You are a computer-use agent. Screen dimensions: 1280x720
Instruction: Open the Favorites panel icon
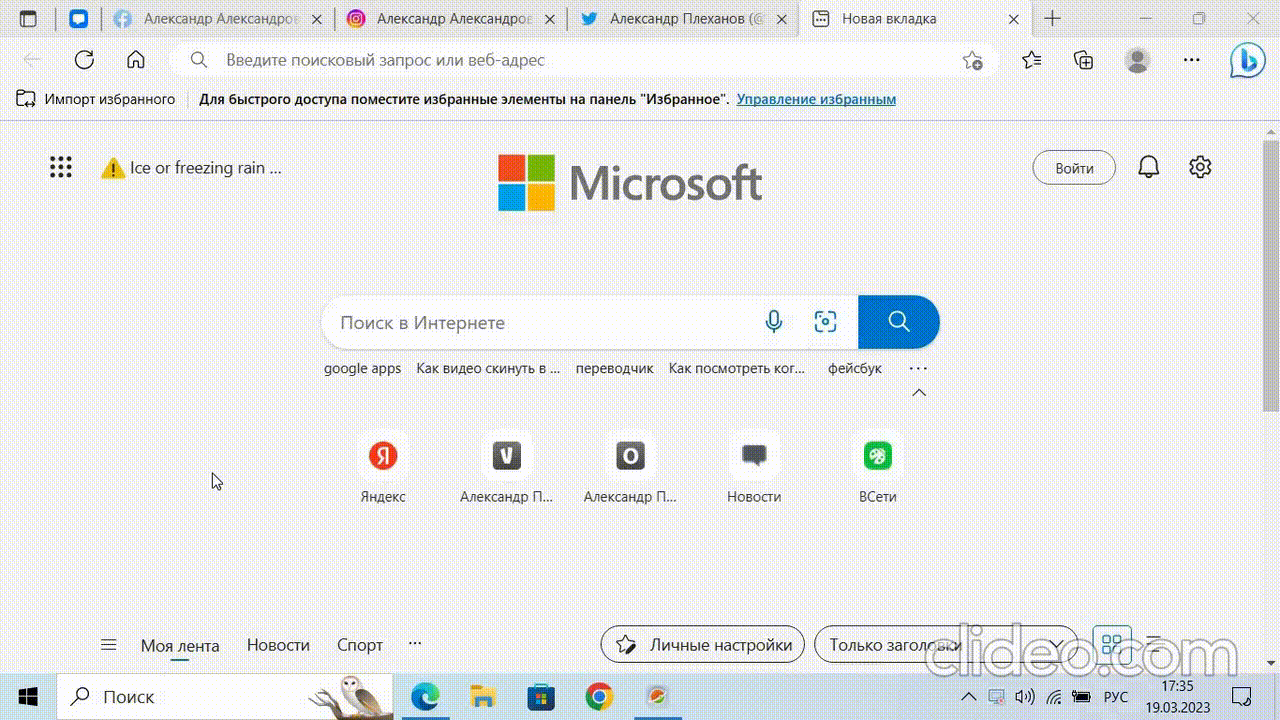(x=1032, y=60)
